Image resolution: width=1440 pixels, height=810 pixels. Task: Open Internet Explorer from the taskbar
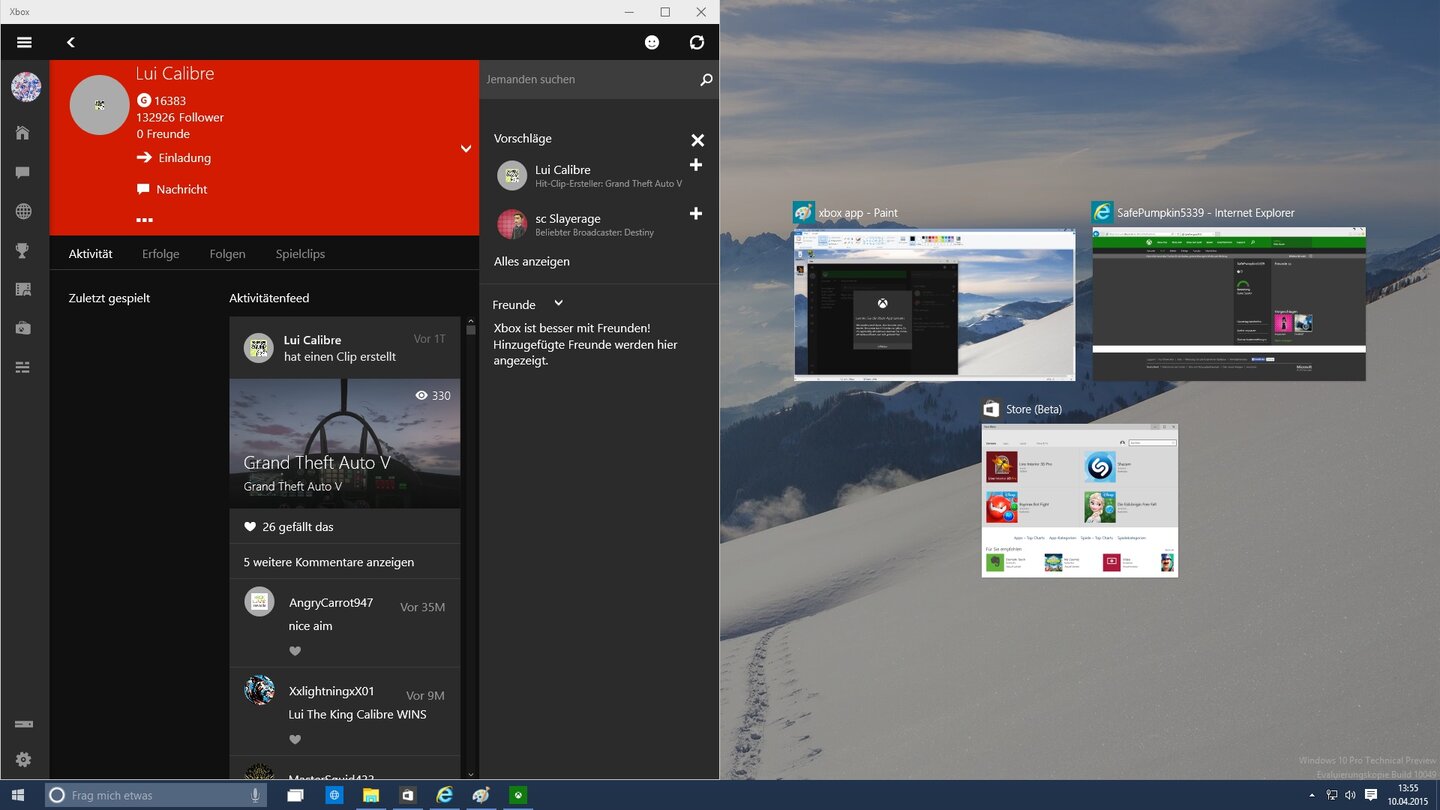coord(445,795)
